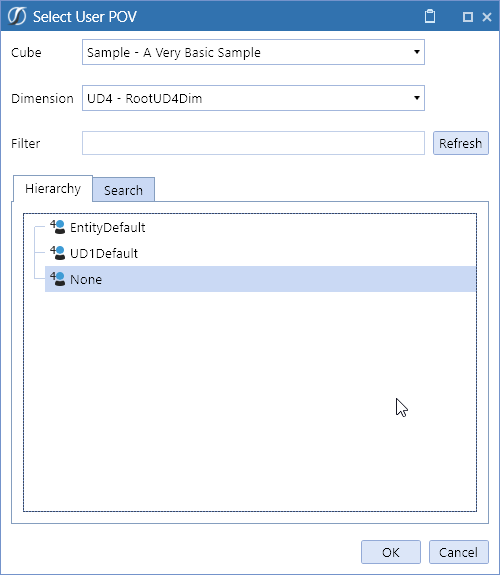Click the Cancel button
This screenshot has width=500, height=575.
tap(459, 552)
